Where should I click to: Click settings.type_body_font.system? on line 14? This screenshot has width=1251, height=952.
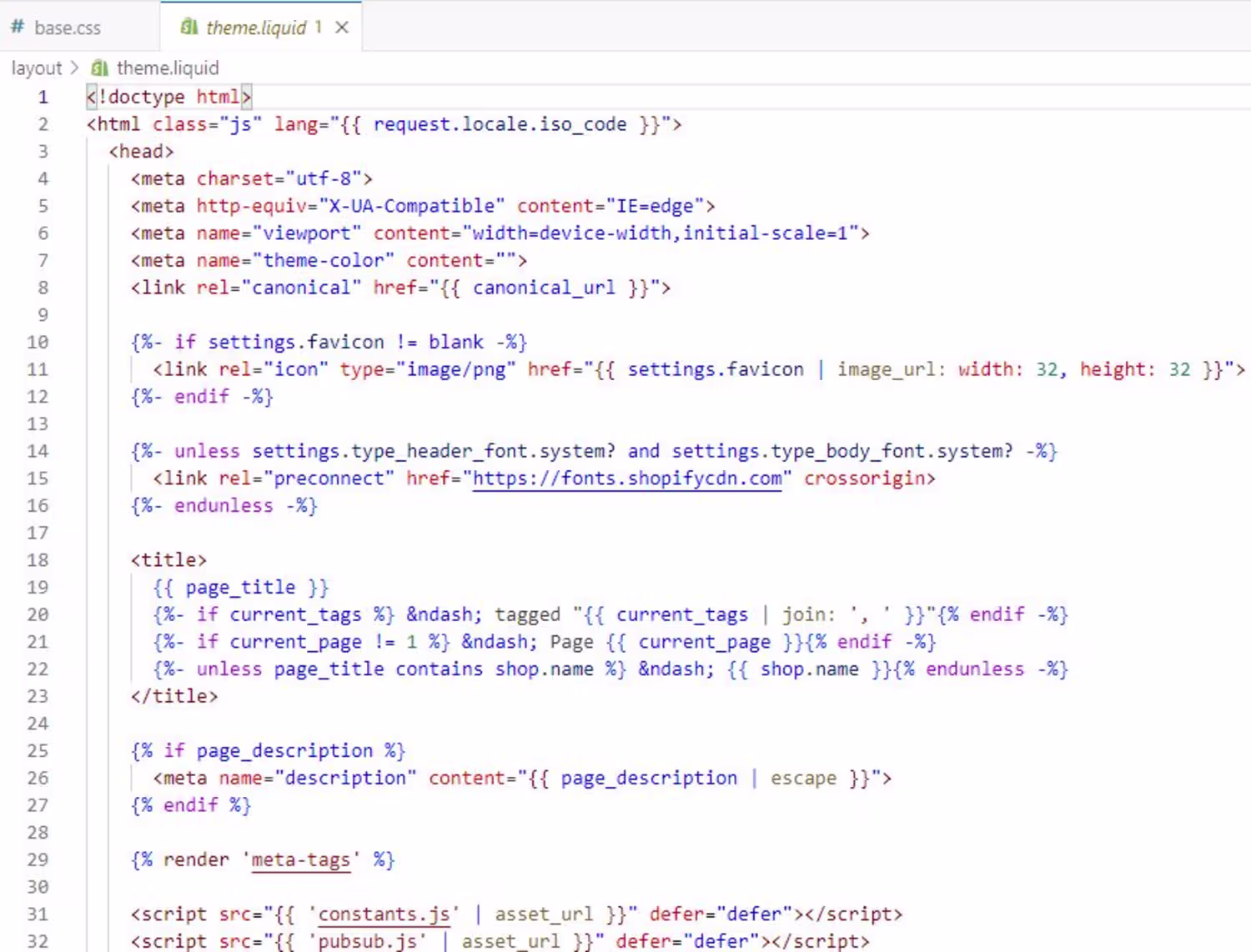coord(842,451)
